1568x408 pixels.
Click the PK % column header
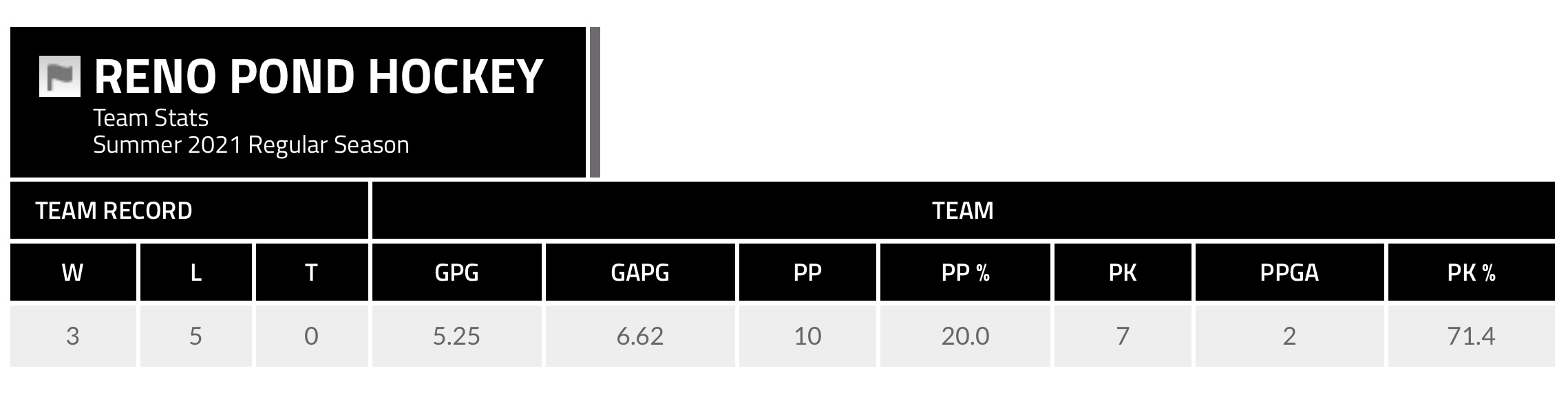click(1471, 272)
